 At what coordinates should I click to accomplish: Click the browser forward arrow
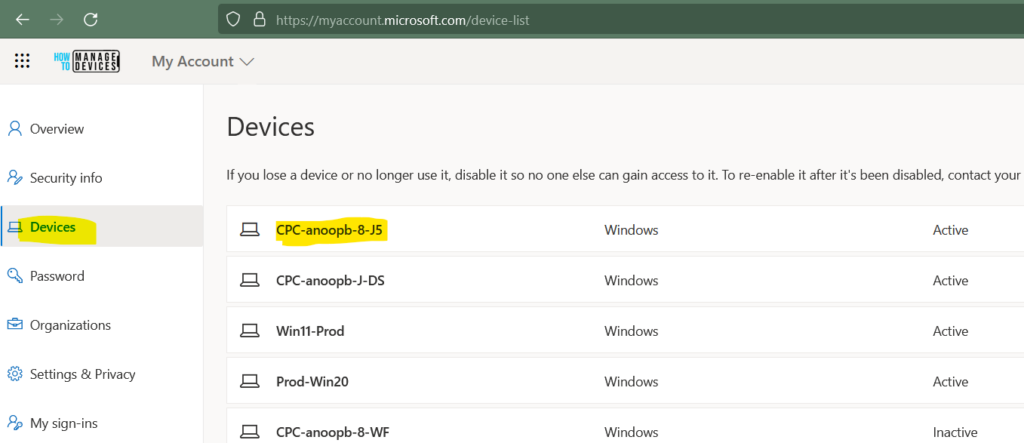(57, 20)
